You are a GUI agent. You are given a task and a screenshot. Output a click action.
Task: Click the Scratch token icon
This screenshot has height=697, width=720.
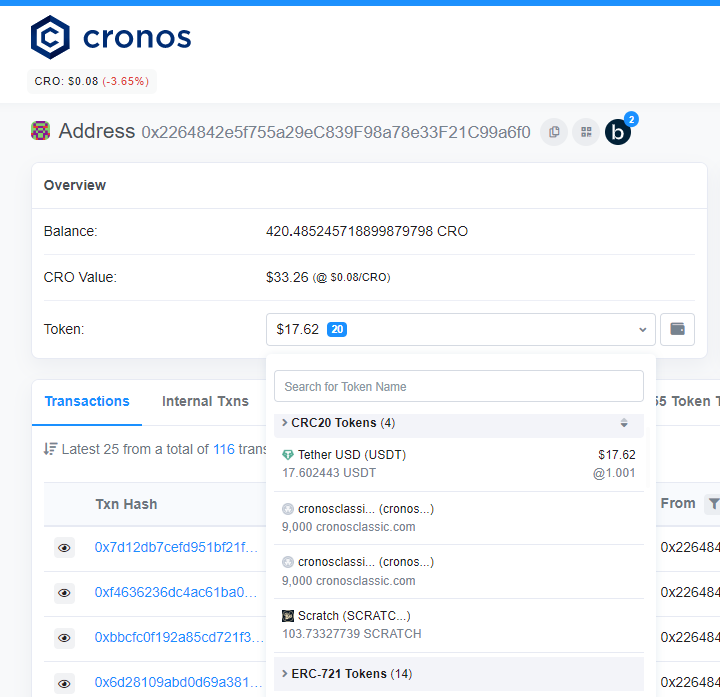[288, 616]
